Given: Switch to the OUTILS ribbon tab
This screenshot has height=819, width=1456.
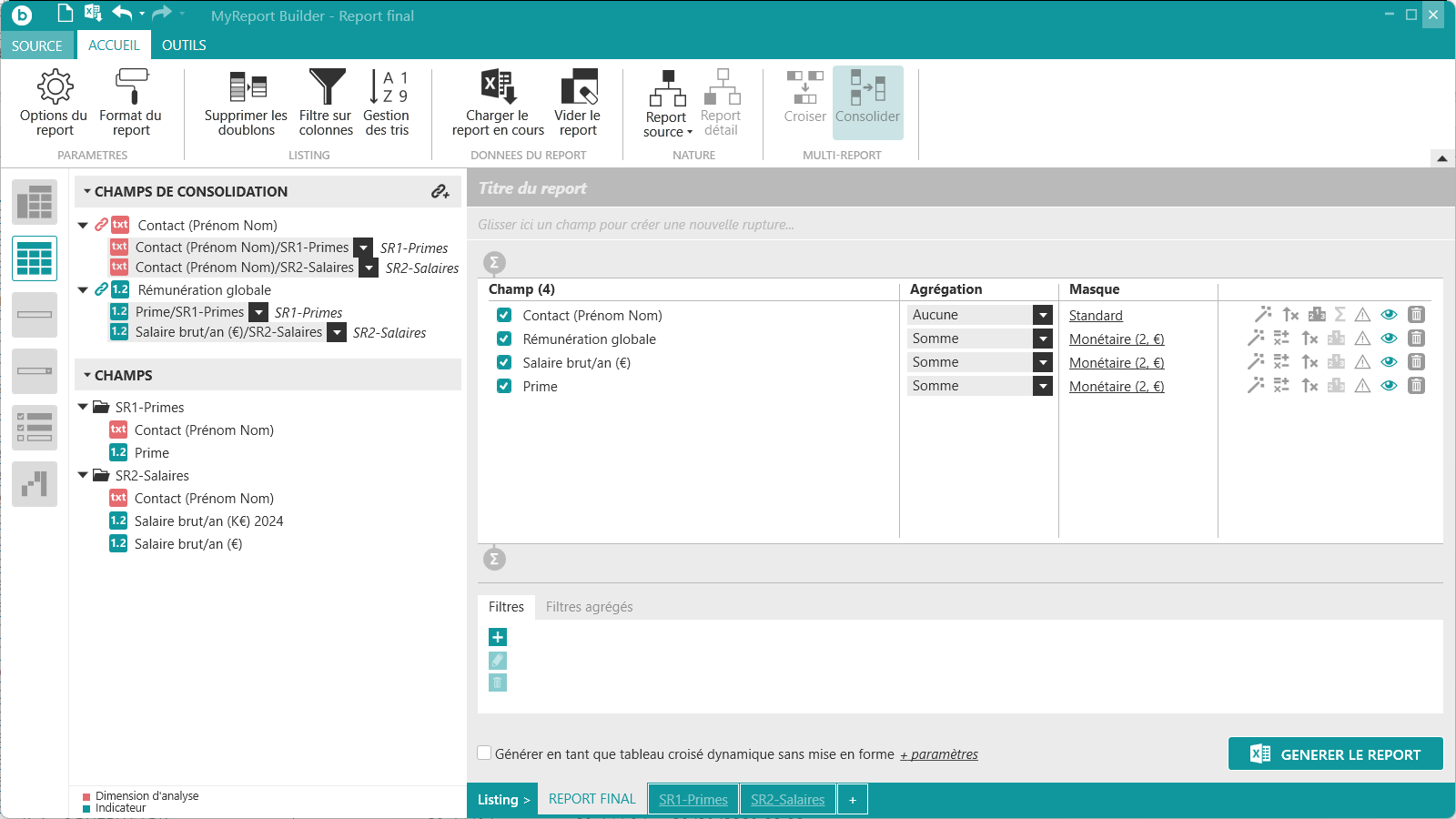Looking at the screenshot, I should click(x=184, y=45).
